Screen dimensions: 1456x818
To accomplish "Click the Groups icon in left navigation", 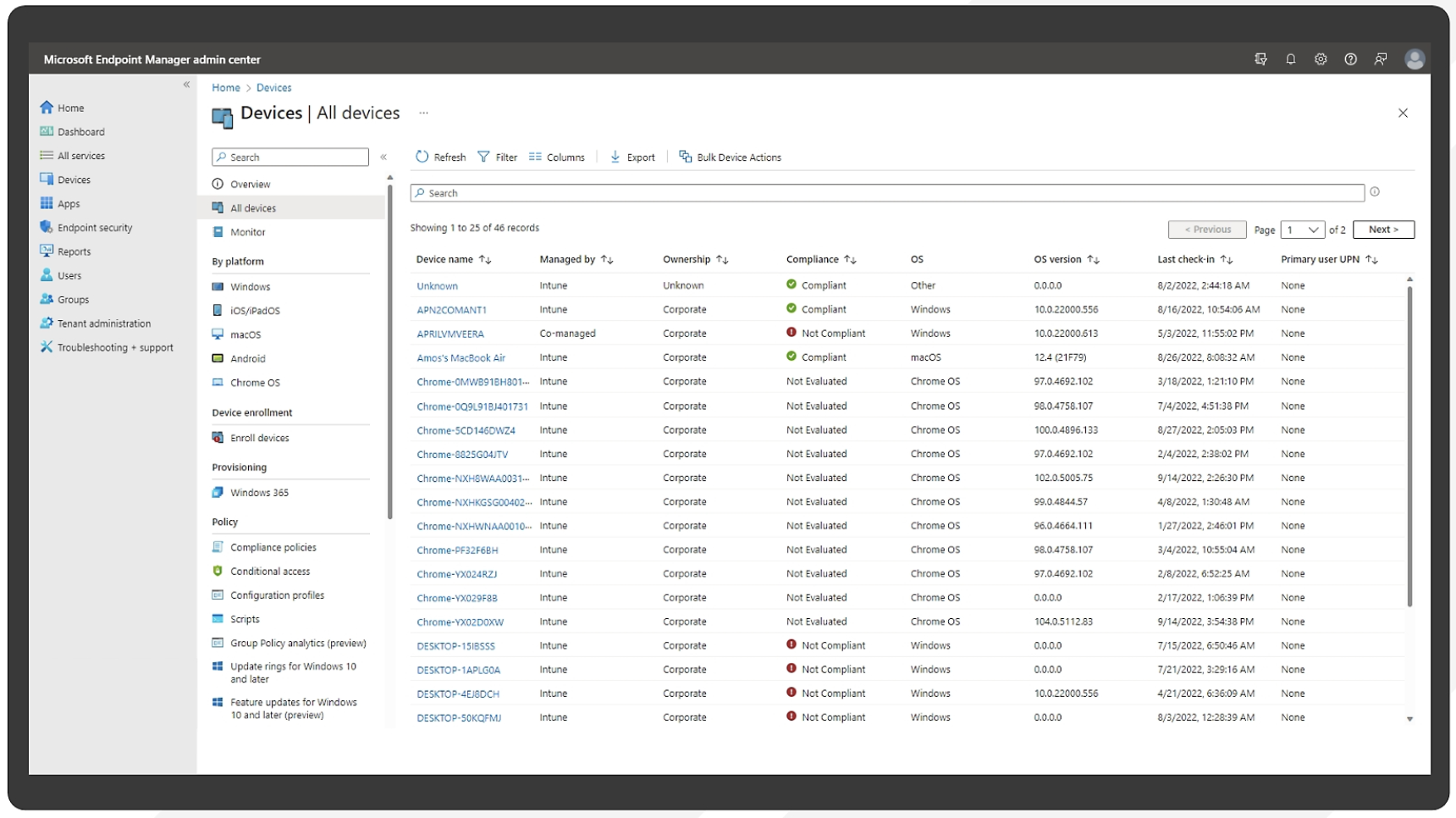I will pyautogui.click(x=47, y=299).
